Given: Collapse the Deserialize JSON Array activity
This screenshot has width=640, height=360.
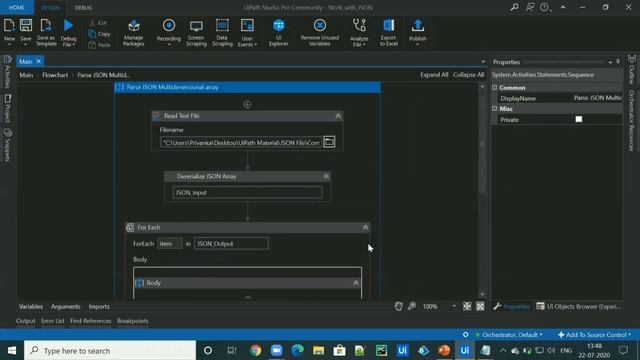Looking at the screenshot, I should tap(326, 176).
